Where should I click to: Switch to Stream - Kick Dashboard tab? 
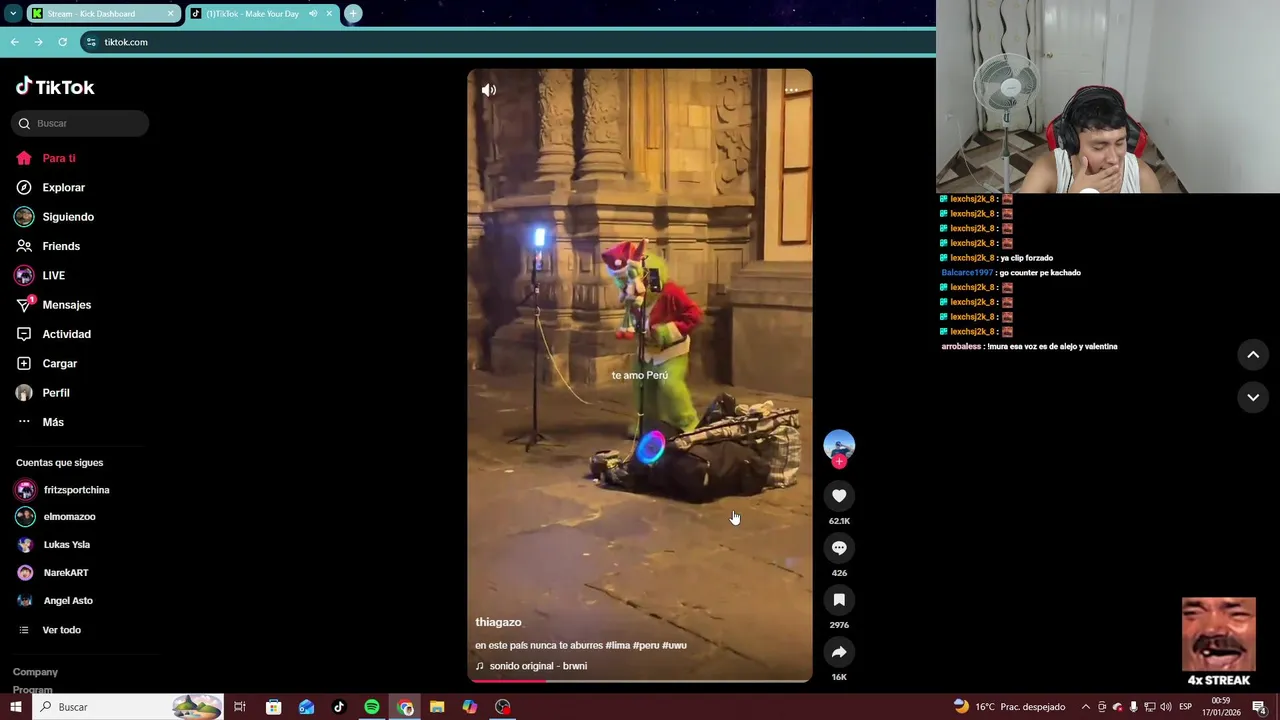click(x=104, y=14)
